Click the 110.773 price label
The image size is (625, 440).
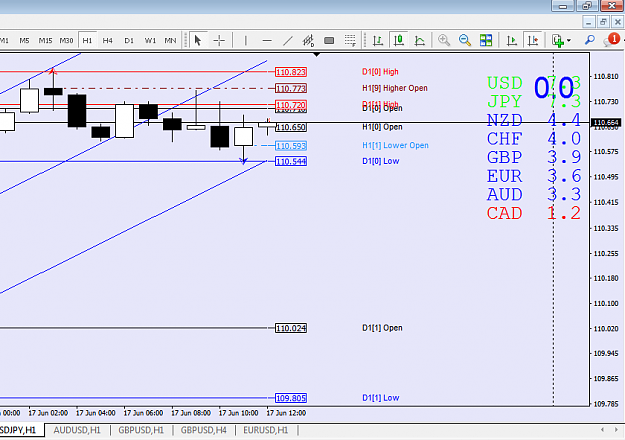[291, 88]
